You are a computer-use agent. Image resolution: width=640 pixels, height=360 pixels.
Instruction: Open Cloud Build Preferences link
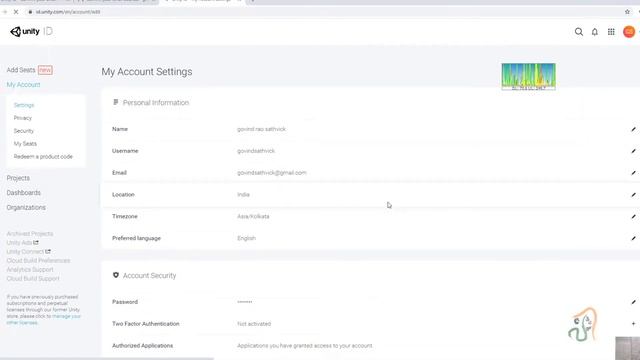coord(38,261)
